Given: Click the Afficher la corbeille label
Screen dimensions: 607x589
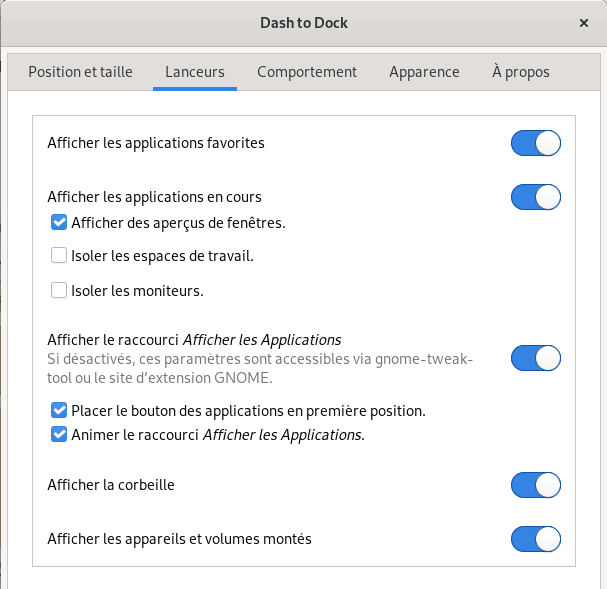Looking at the screenshot, I should pyautogui.click(x=111, y=485).
